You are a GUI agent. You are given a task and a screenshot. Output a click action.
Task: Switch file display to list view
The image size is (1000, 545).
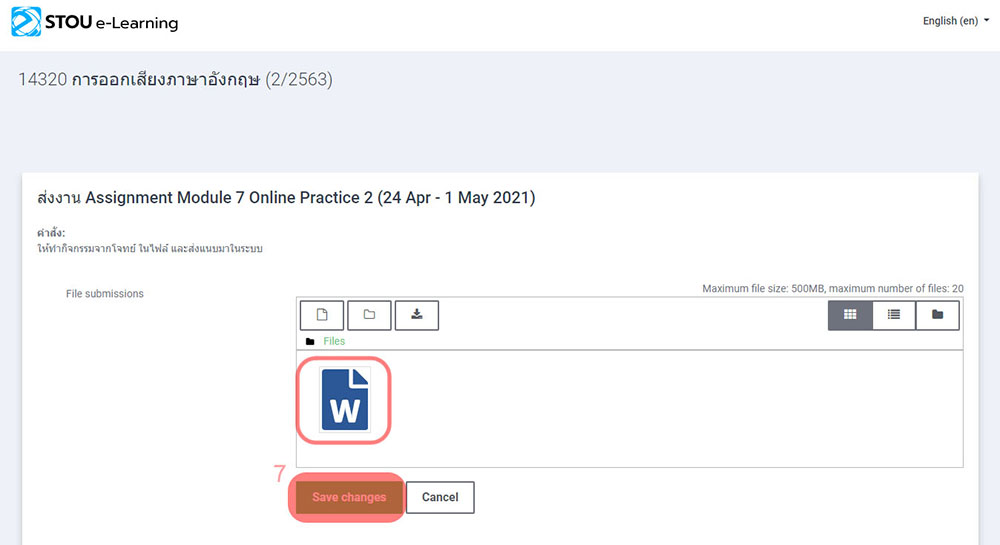(894, 315)
